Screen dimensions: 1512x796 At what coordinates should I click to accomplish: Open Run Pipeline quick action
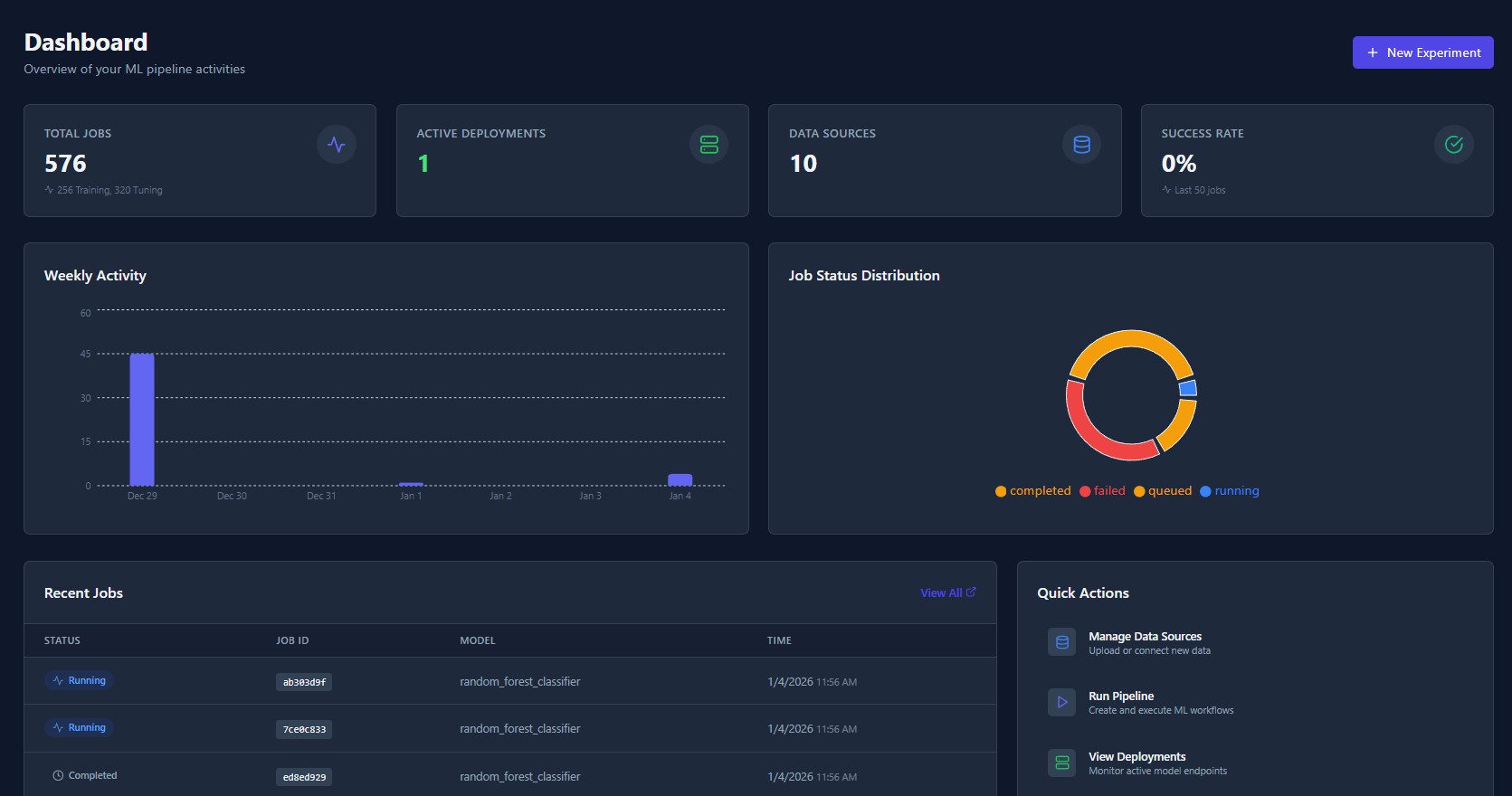1255,703
